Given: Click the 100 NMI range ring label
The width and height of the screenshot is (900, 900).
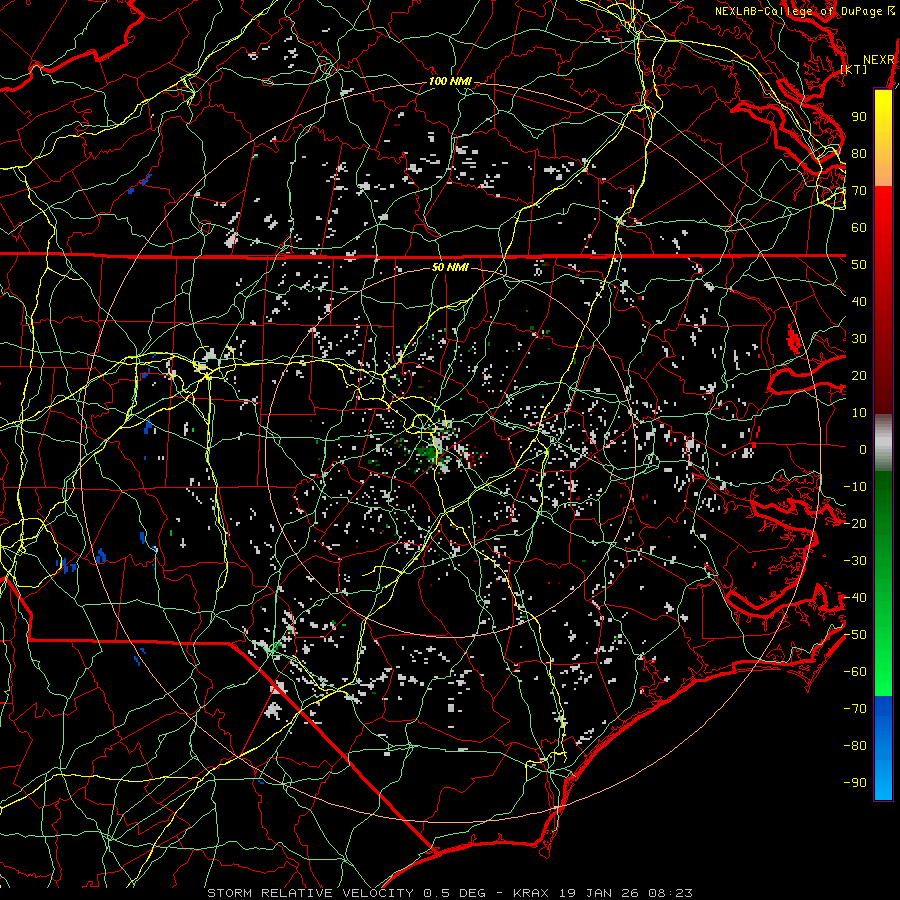Looking at the screenshot, I should click(451, 82).
